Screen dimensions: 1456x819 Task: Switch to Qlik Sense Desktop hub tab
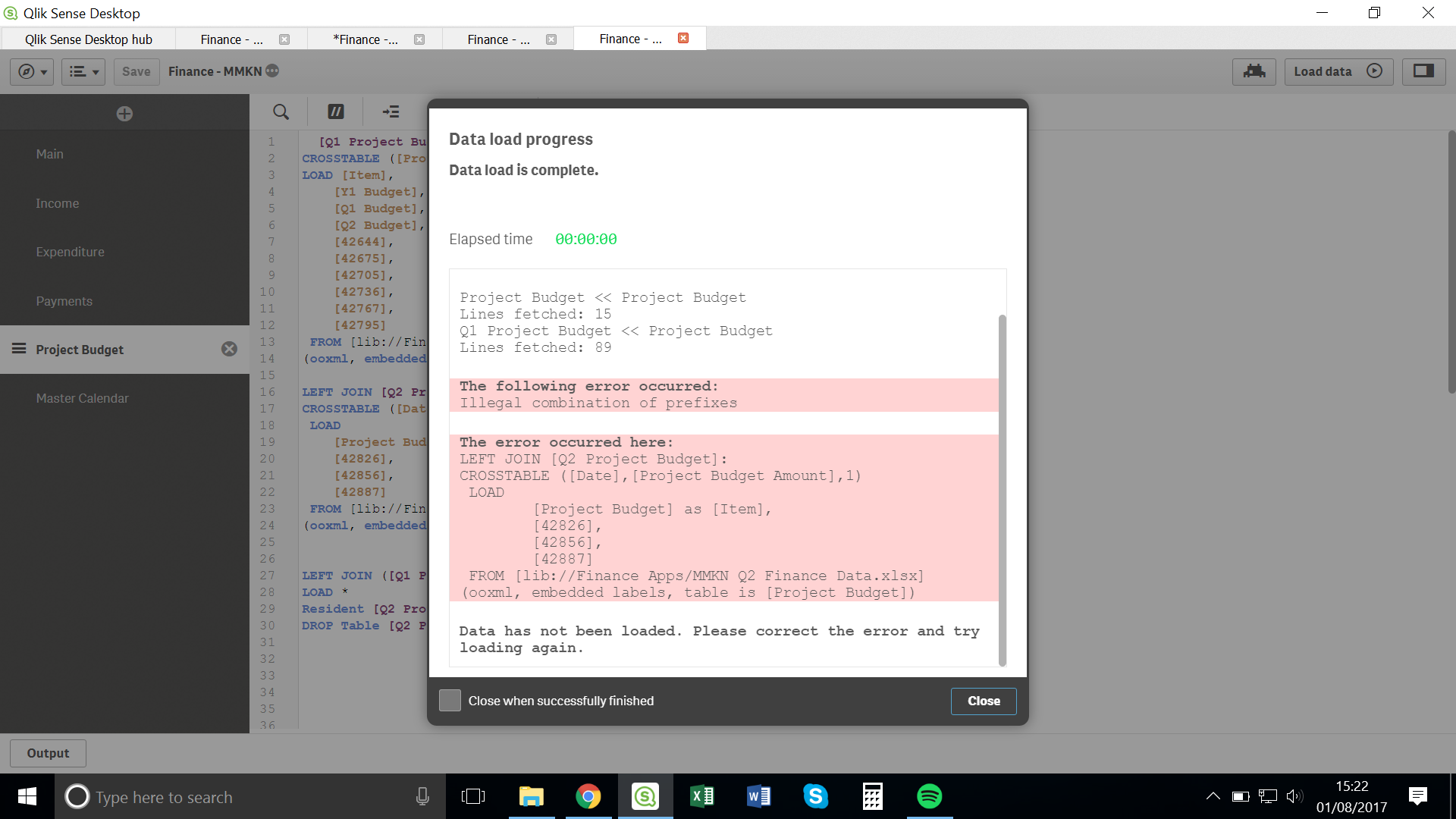88,39
